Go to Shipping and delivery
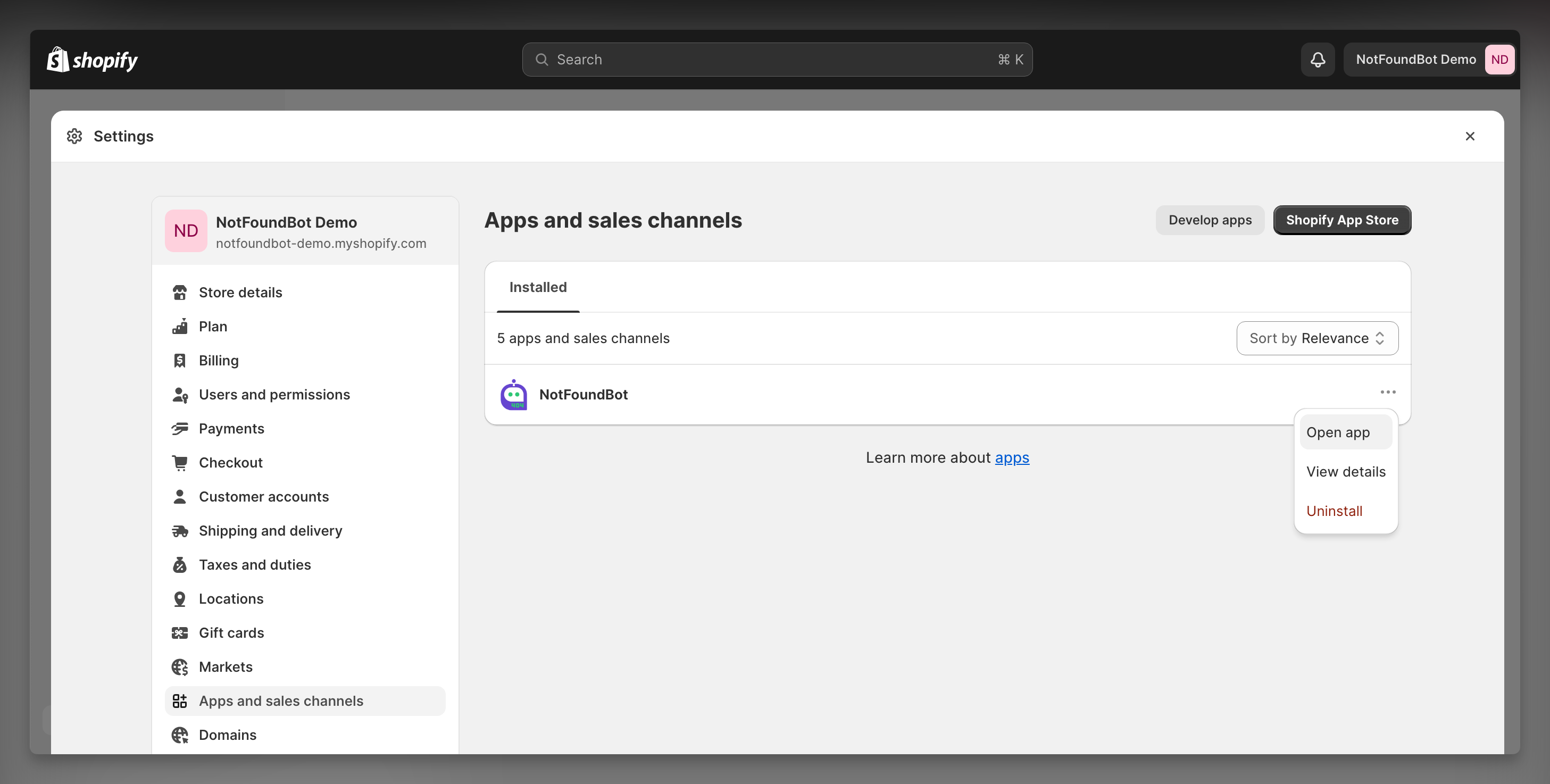This screenshot has width=1550, height=784. 305,531
